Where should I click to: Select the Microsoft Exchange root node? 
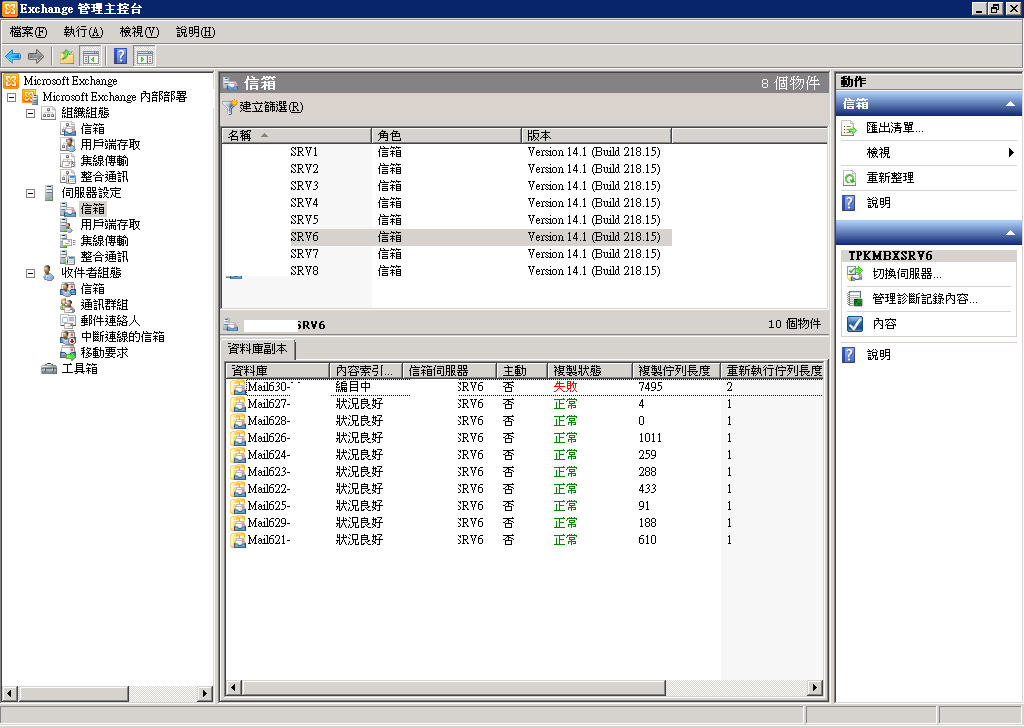(71, 81)
